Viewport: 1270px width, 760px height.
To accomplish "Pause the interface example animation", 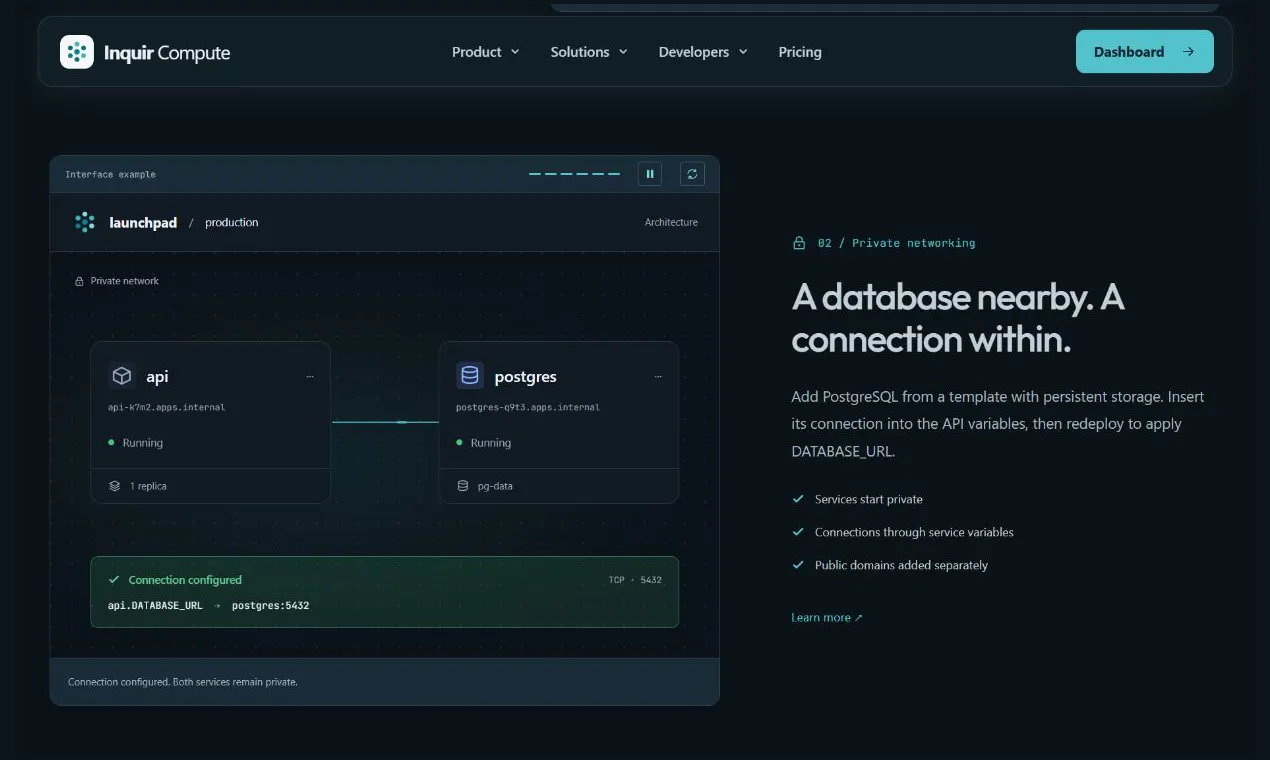I will pos(650,174).
